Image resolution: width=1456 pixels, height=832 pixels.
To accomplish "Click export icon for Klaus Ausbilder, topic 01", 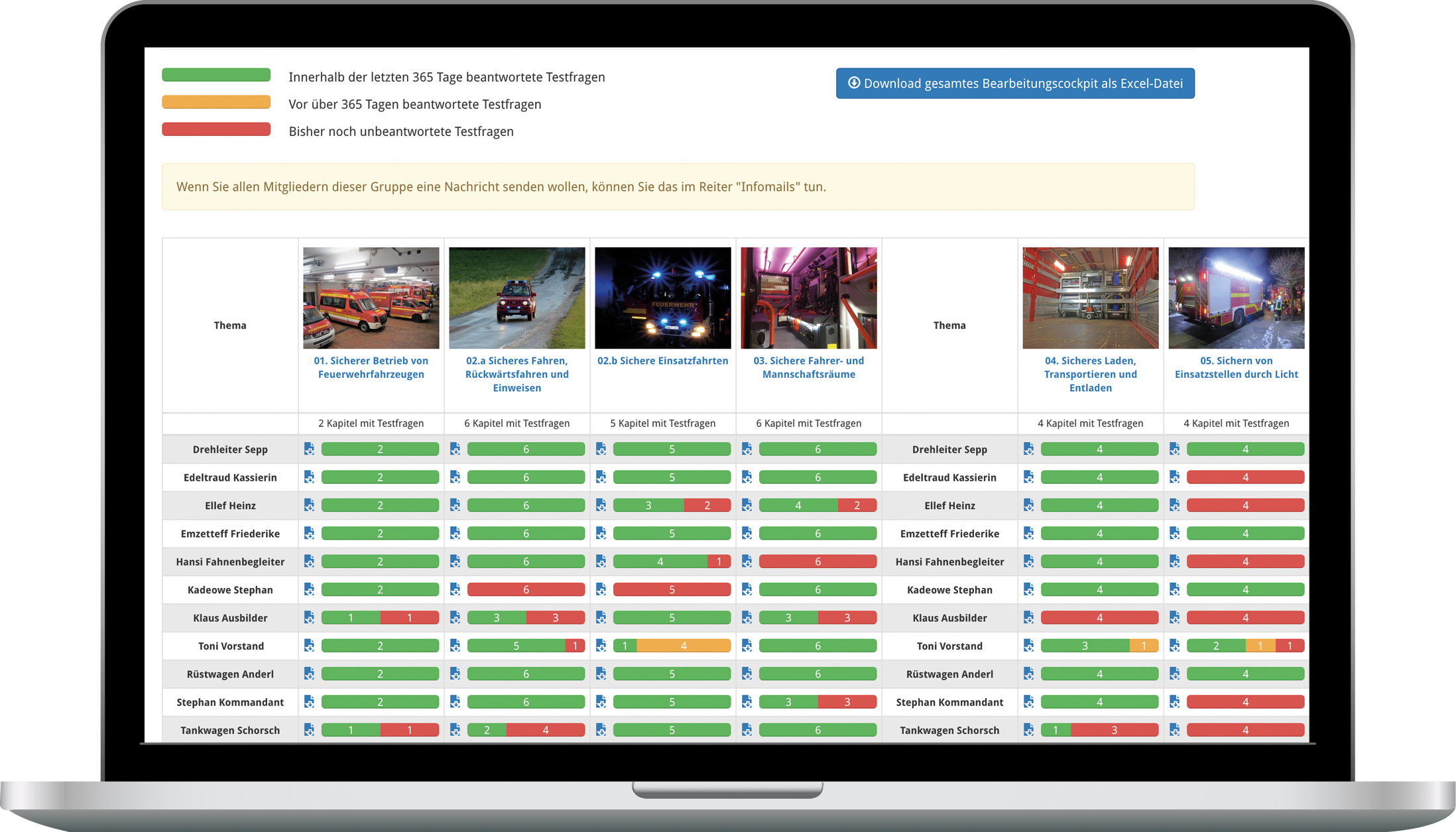I will click(309, 617).
